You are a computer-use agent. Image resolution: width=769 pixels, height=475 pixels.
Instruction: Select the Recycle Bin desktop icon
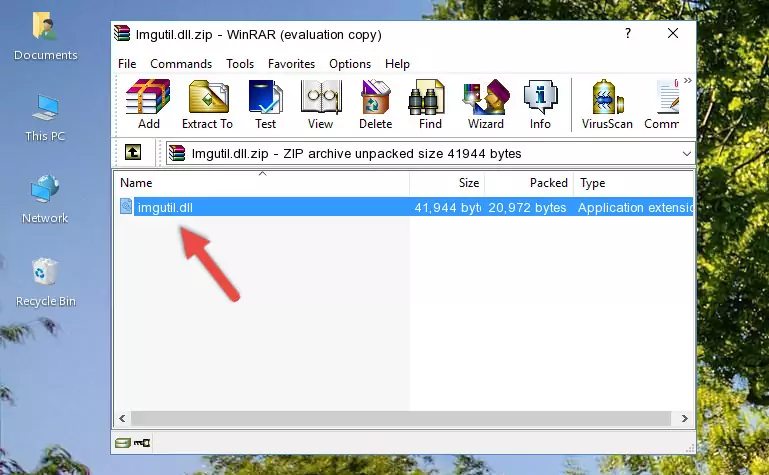(45, 282)
